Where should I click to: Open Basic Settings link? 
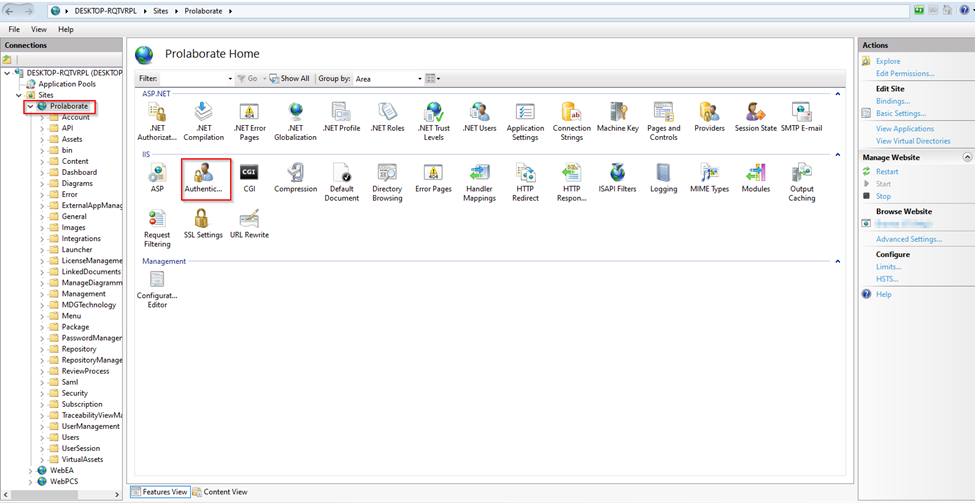[x=901, y=113]
